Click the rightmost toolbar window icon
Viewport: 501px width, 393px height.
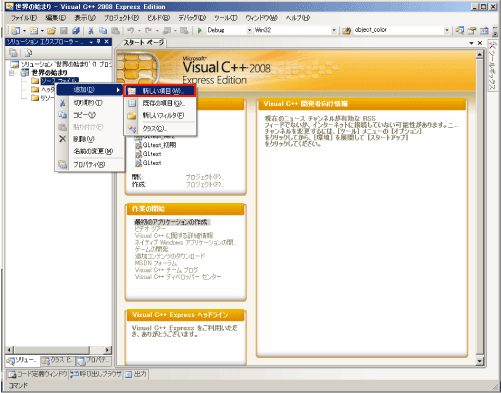[x=484, y=30]
